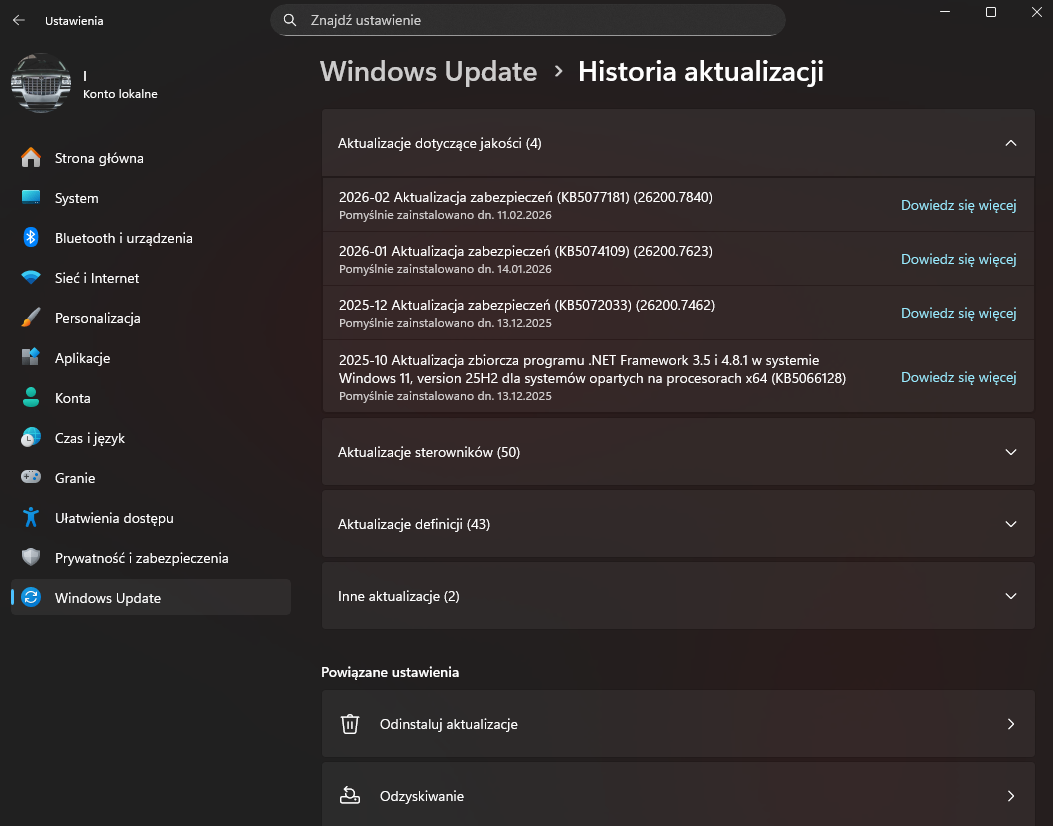Open the System settings page
Screen dimensions: 1053x826
(77, 198)
